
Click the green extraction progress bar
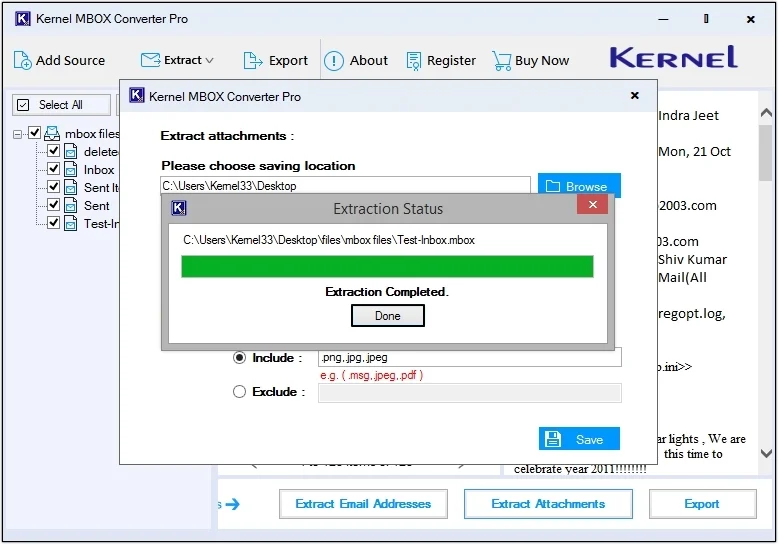pyautogui.click(x=388, y=266)
